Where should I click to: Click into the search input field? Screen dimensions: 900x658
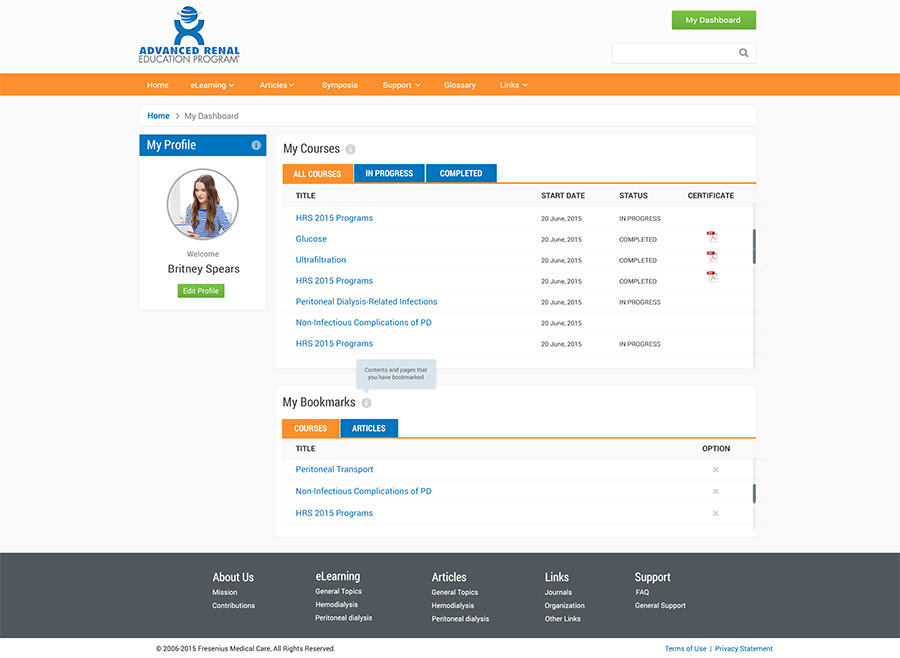(x=673, y=53)
